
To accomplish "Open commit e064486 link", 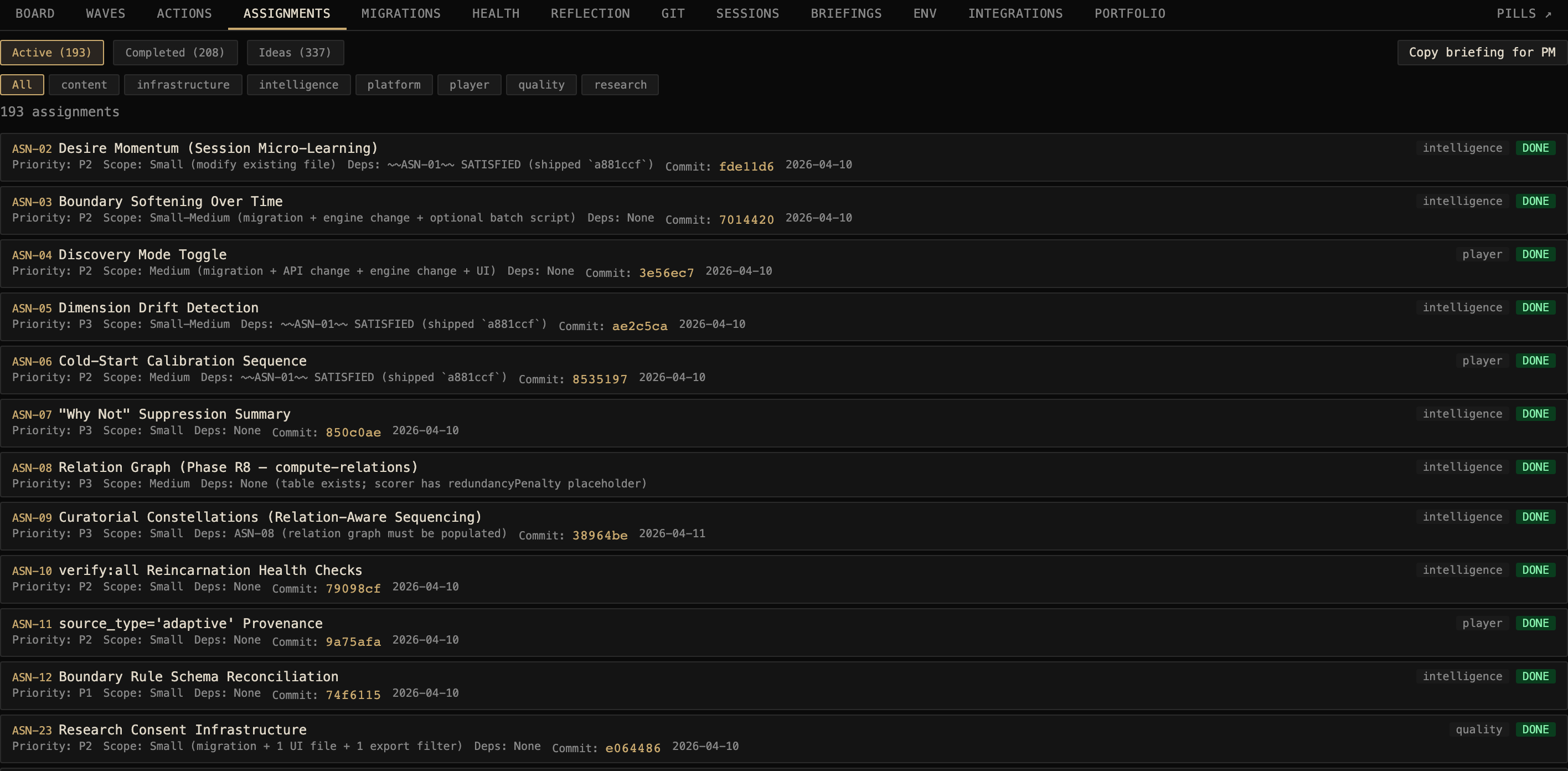I will [x=633, y=748].
